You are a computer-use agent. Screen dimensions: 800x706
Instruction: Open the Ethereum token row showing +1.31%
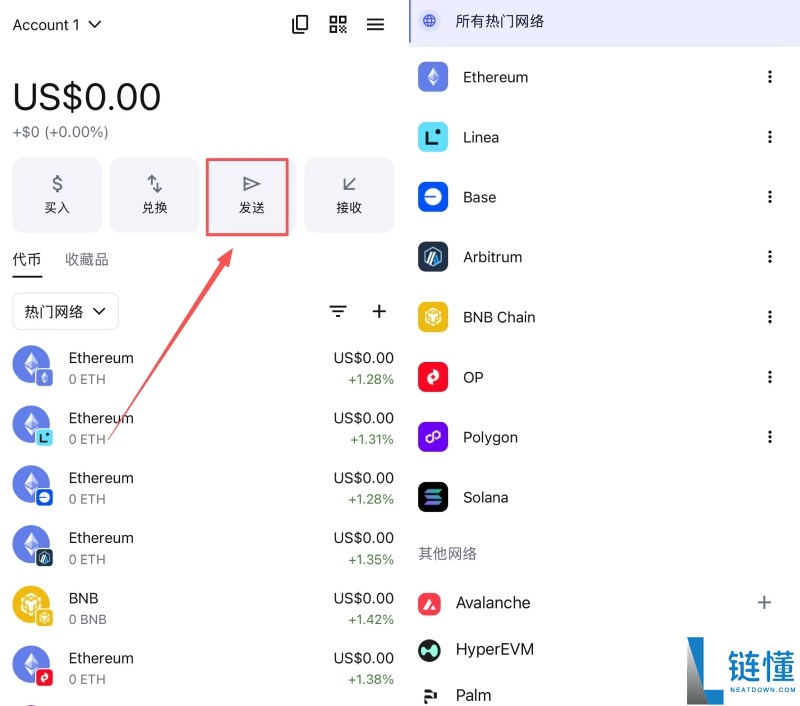point(203,428)
